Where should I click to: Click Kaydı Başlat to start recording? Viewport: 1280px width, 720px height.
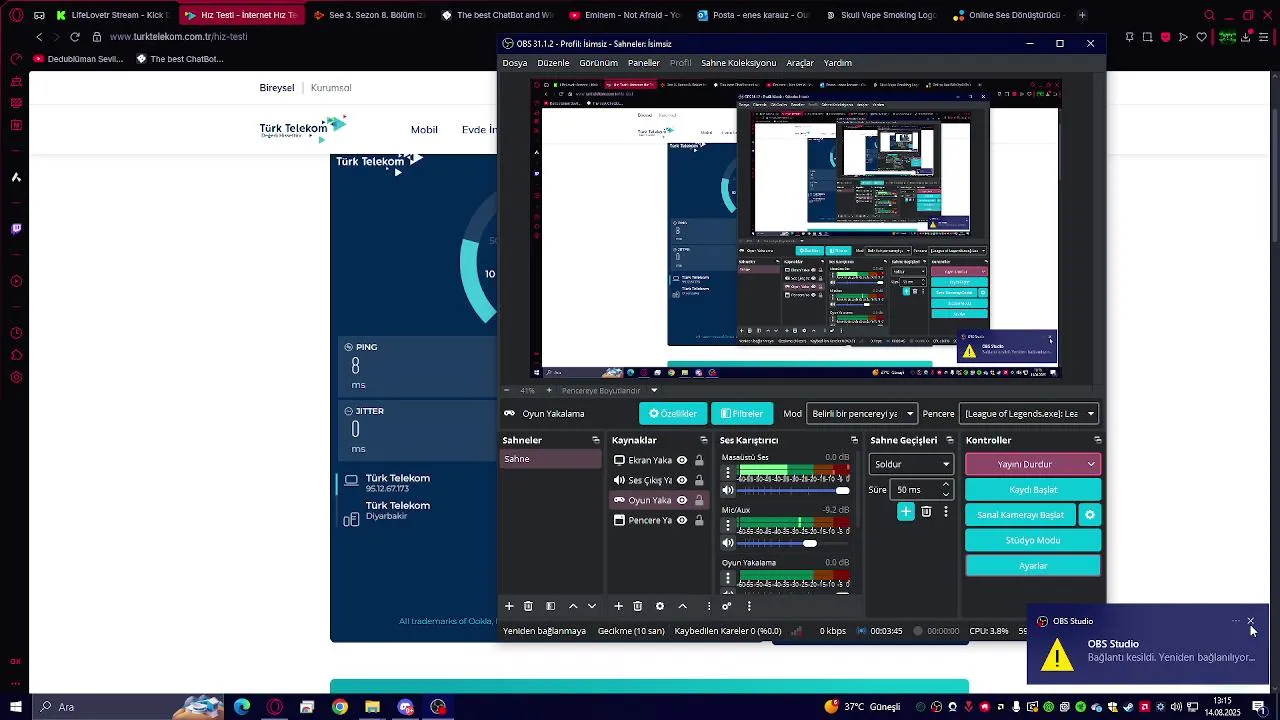pyautogui.click(x=1033, y=490)
